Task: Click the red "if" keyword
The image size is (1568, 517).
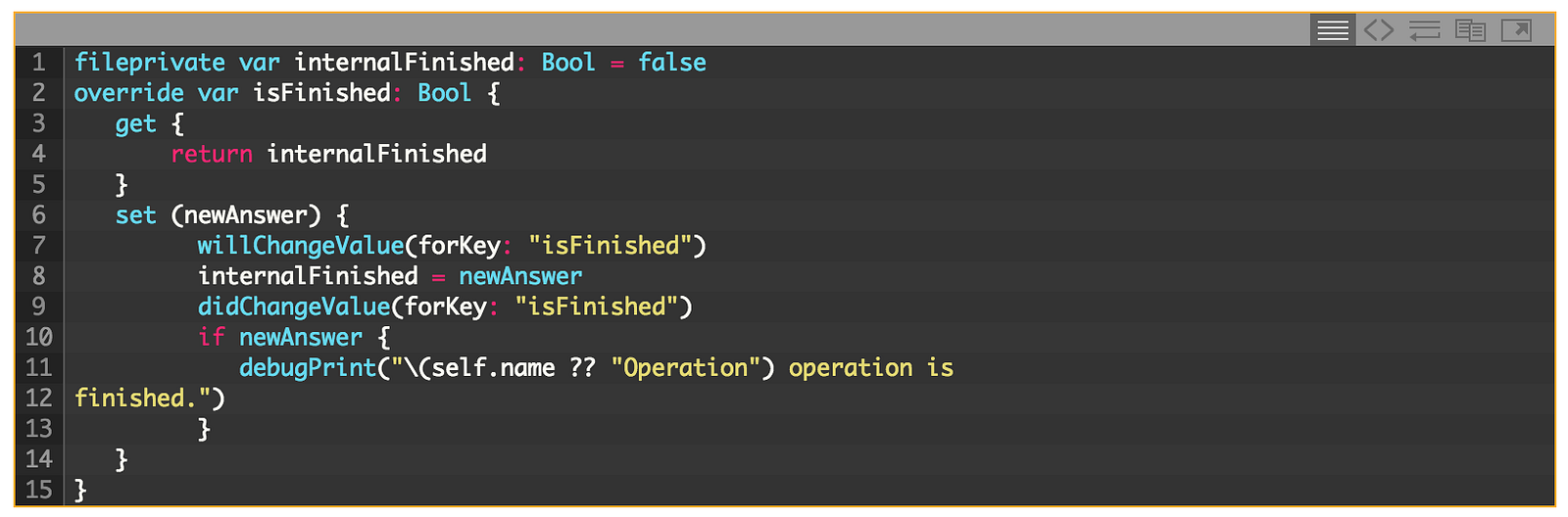Action: point(211,338)
